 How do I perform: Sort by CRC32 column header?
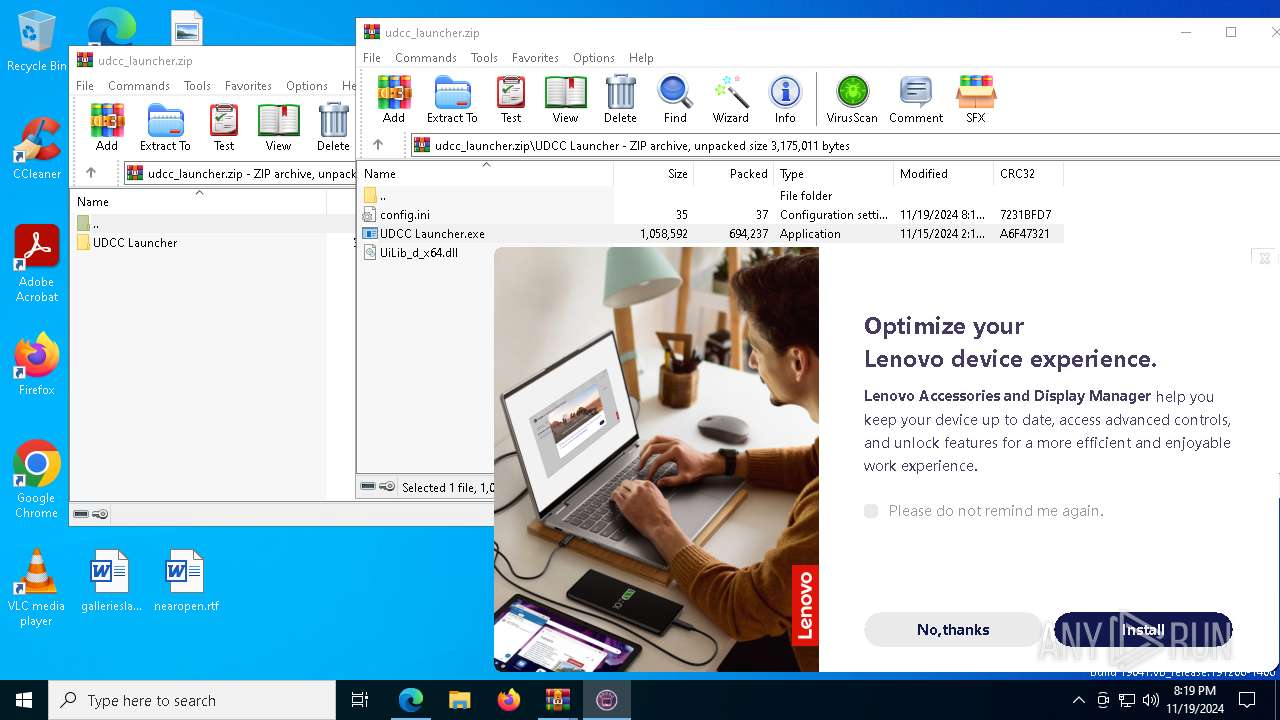point(1028,173)
